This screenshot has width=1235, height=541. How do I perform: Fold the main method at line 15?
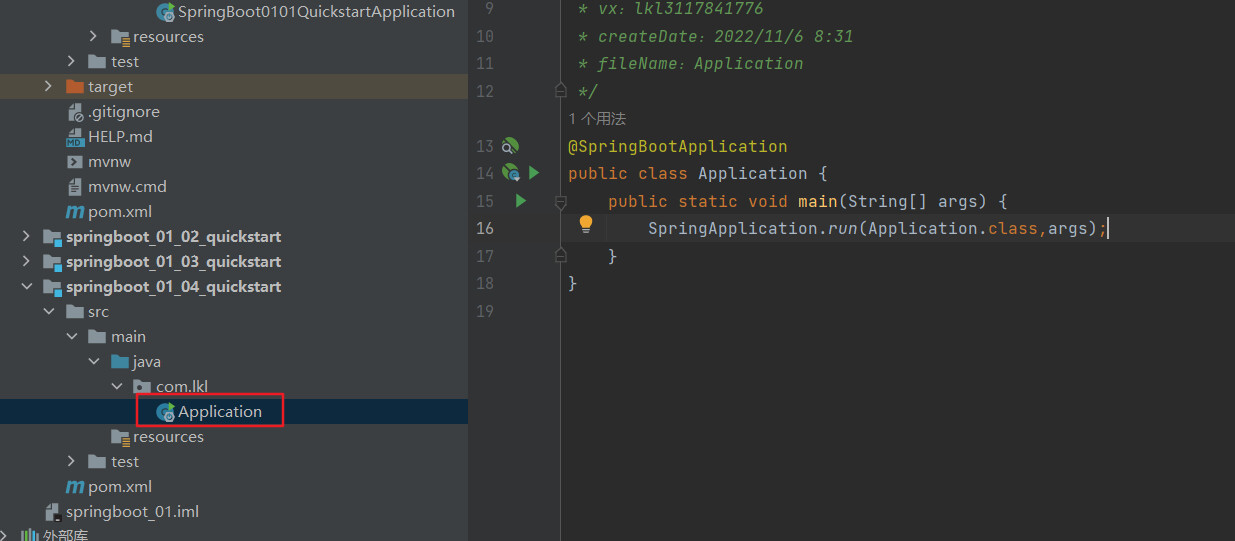pyautogui.click(x=561, y=201)
